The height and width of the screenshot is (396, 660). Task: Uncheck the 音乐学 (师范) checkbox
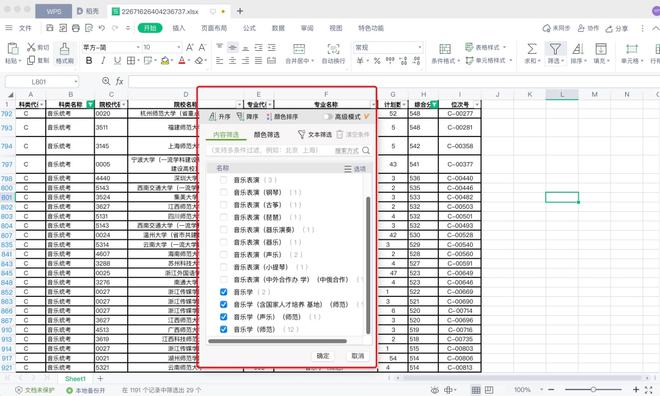pyautogui.click(x=224, y=329)
